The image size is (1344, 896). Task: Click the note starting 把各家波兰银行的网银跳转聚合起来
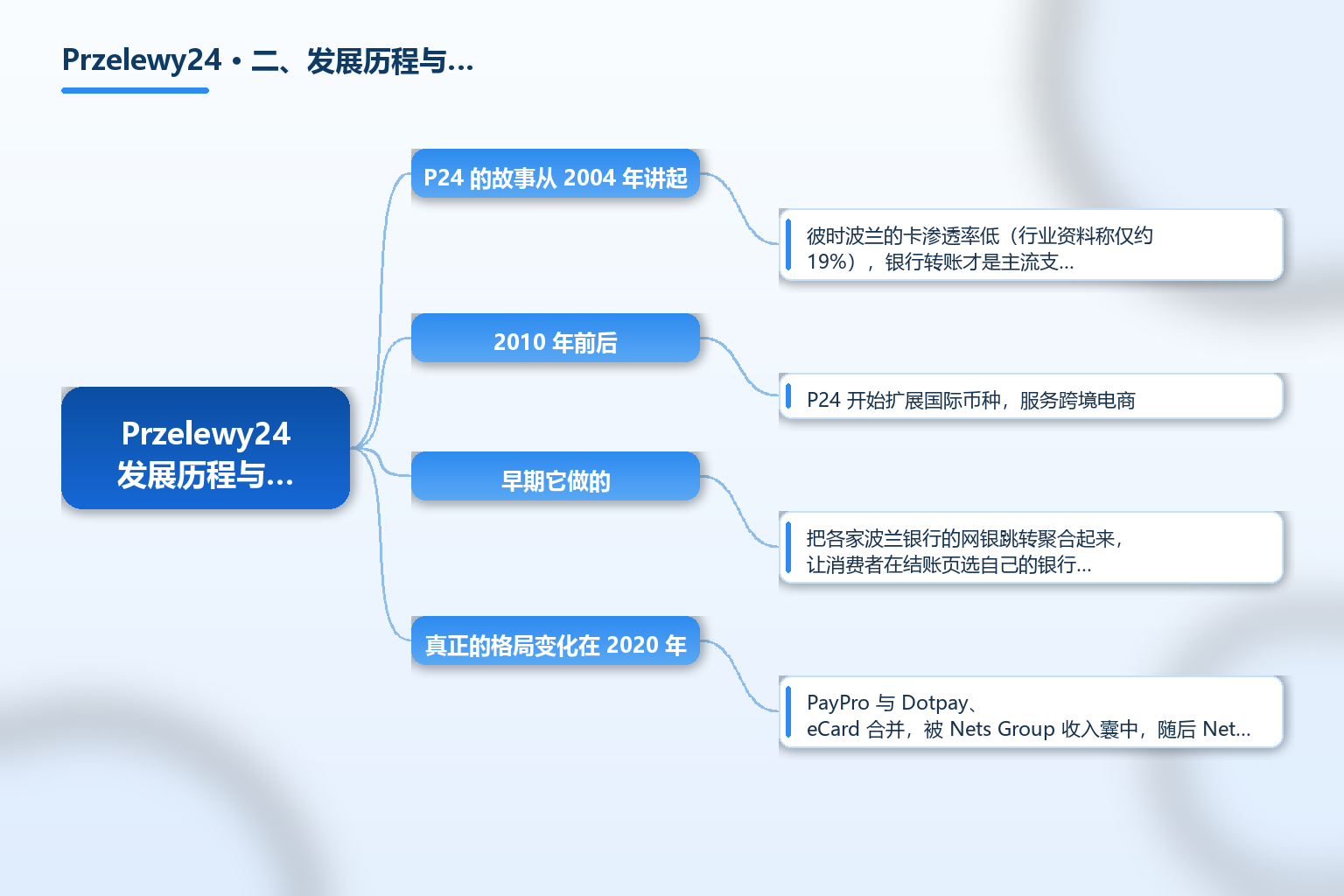tap(1031, 547)
